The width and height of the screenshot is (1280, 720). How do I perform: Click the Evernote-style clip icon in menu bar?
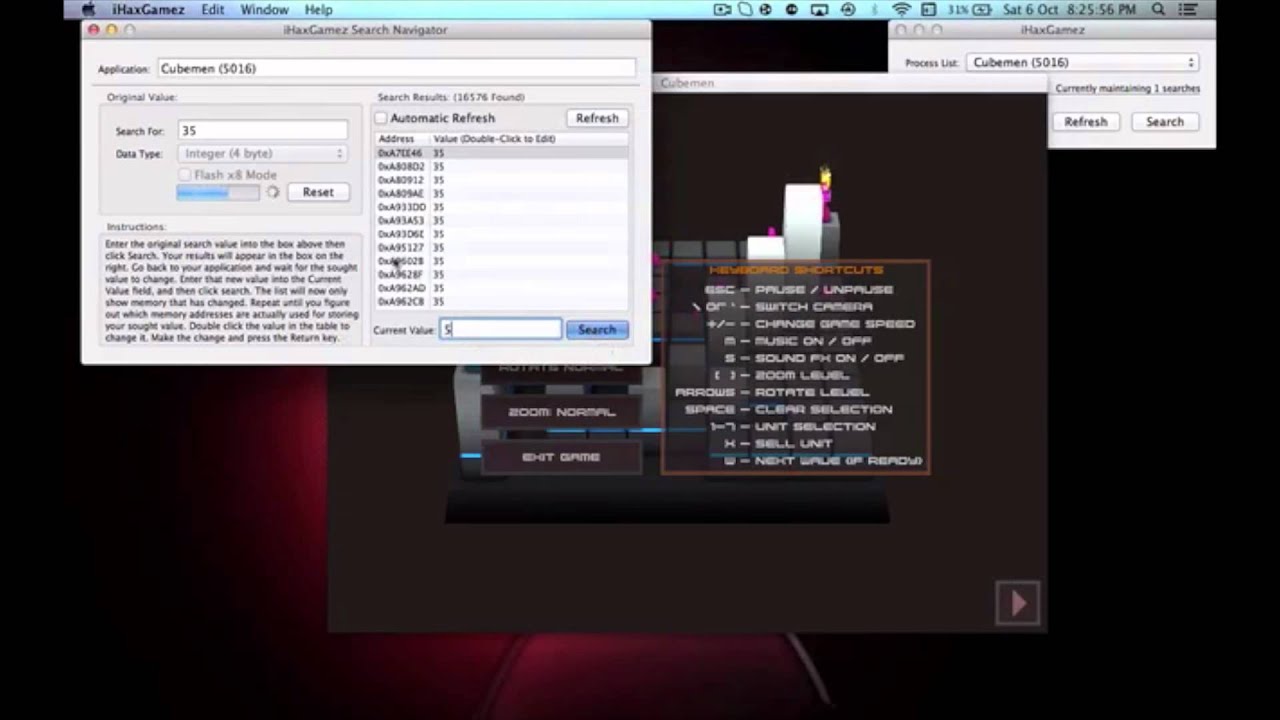tap(746, 10)
